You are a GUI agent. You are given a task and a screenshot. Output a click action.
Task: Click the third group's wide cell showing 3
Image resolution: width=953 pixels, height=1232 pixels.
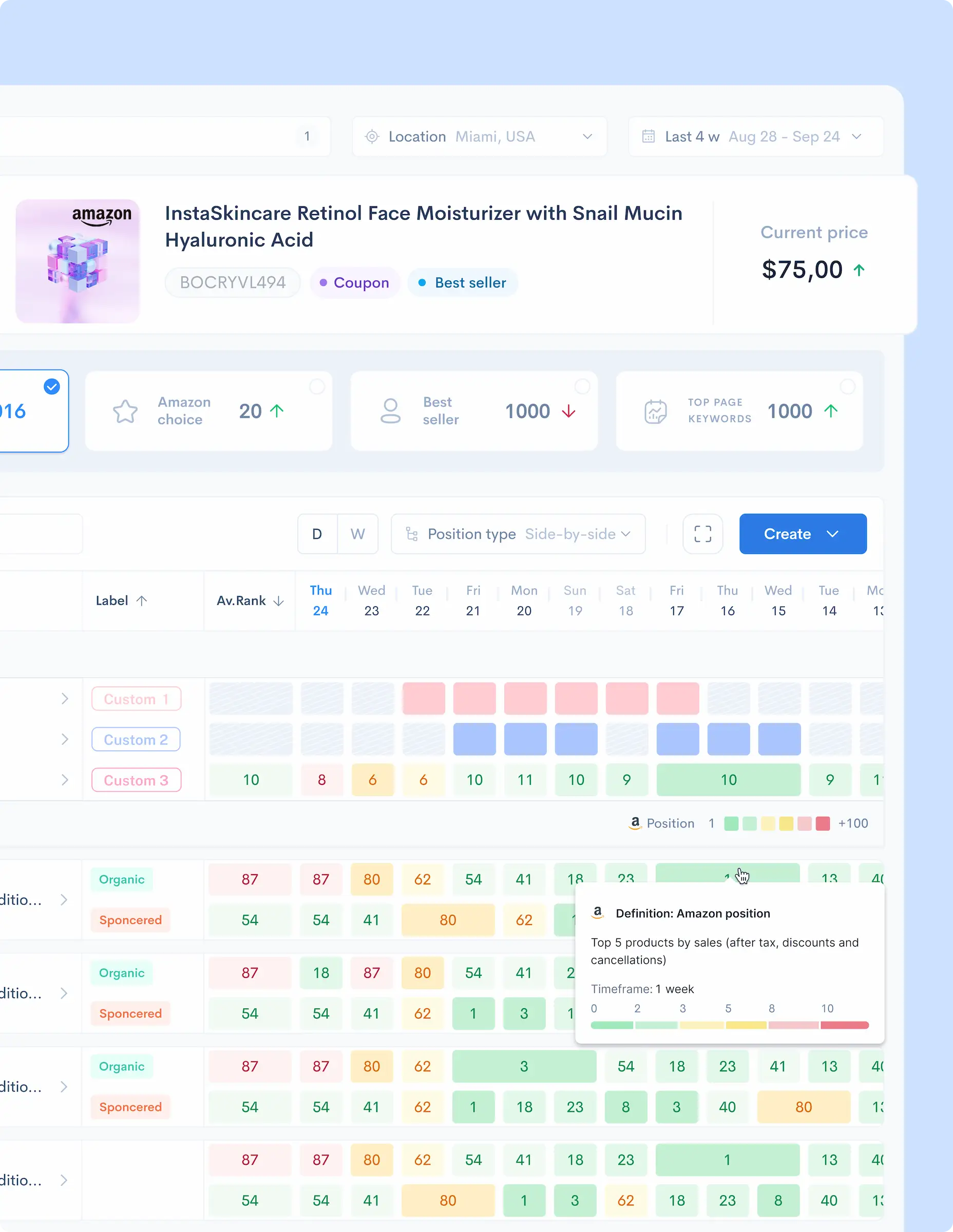pos(524,1066)
